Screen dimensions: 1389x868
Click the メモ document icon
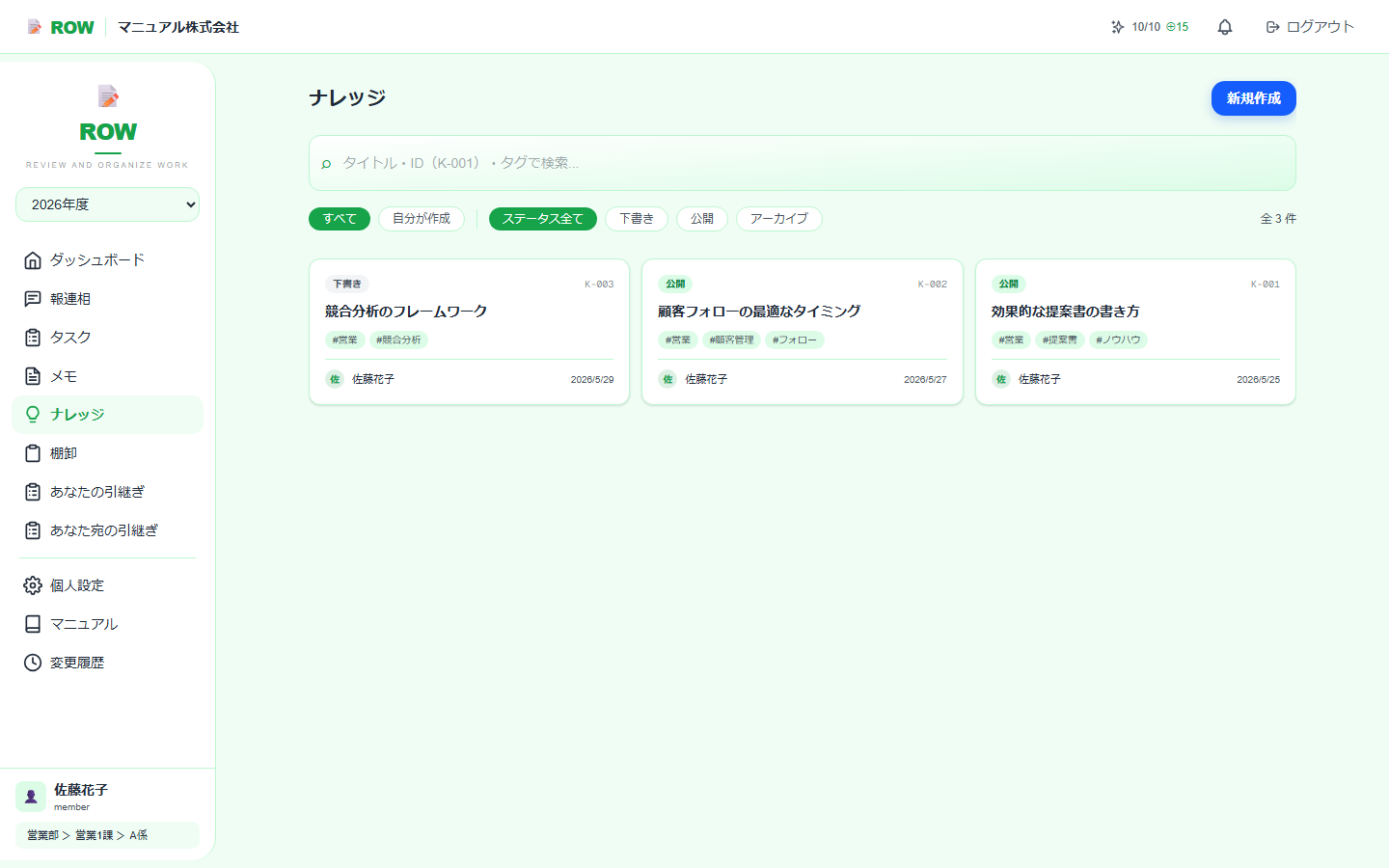pyautogui.click(x=33, y=376)
